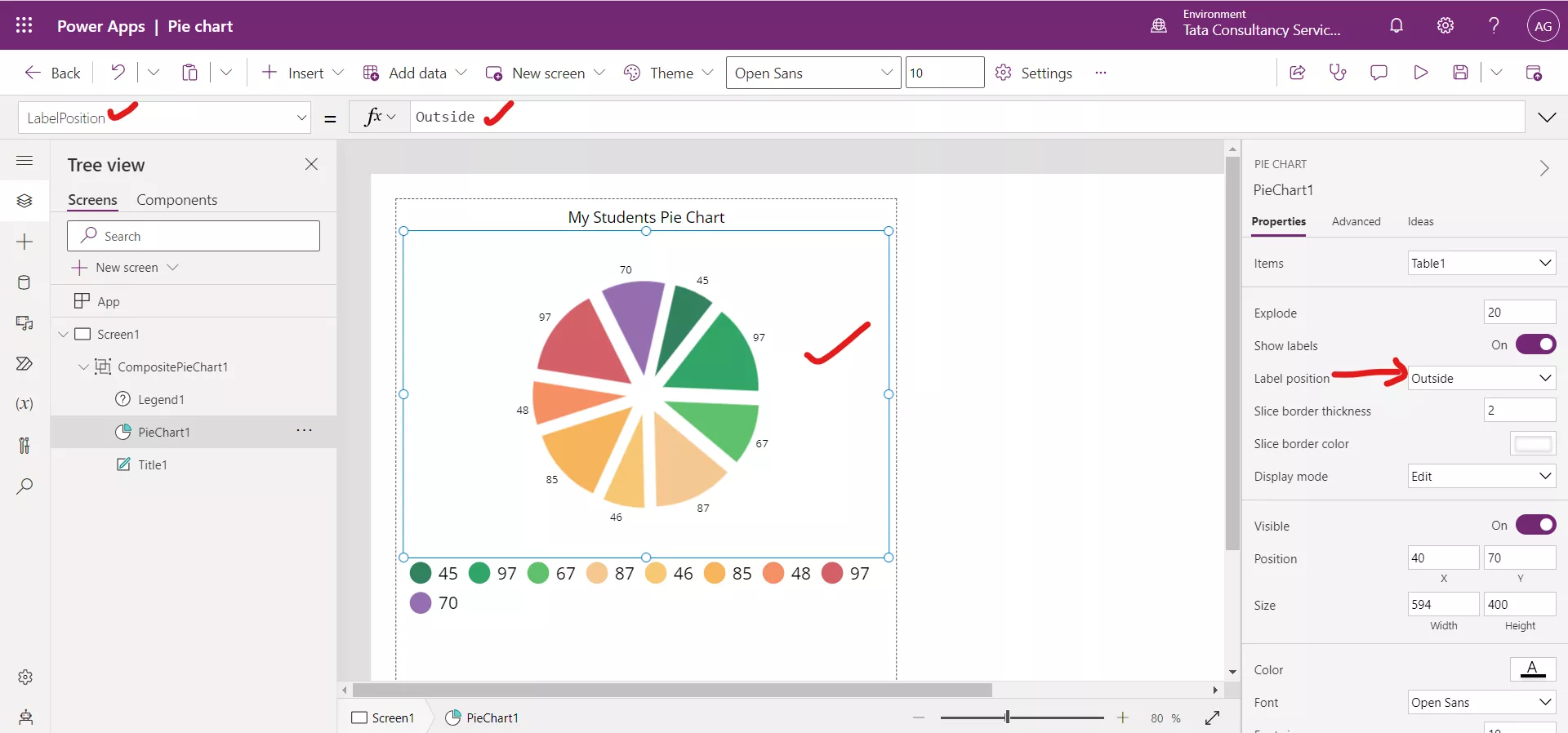The width and height of the screenshot is (1568, 733).
Task: Open the fx function dropdown
Action: click(380, 117)
